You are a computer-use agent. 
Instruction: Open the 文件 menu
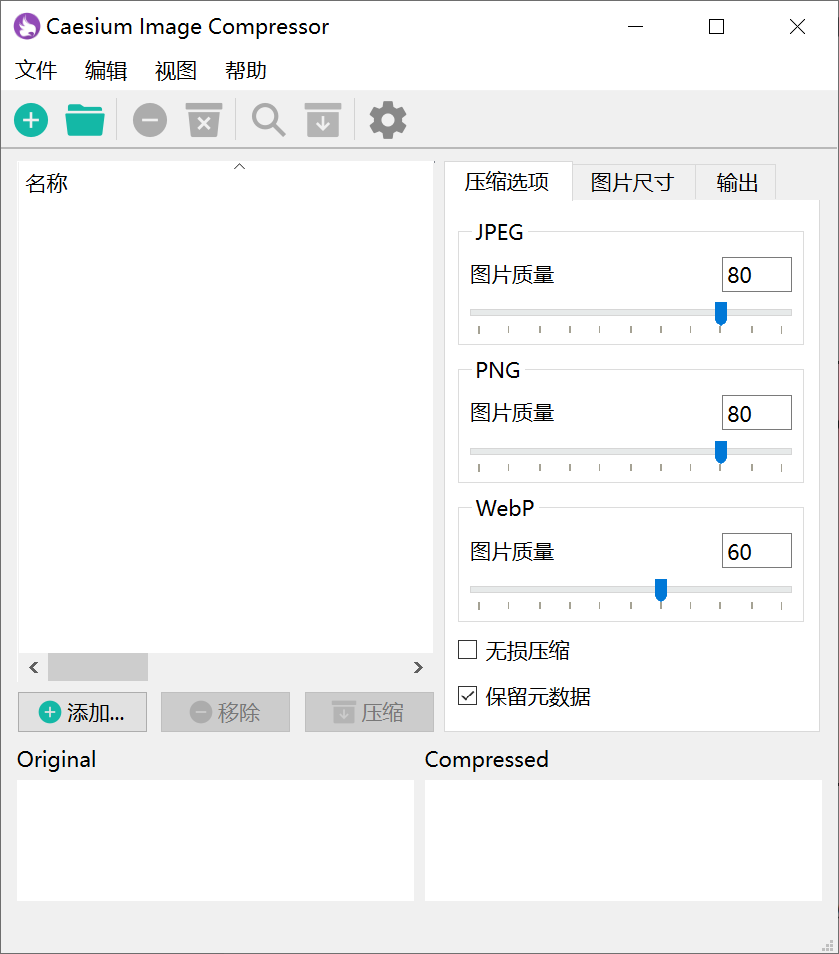pyautogui.click(x=36, y=70)
